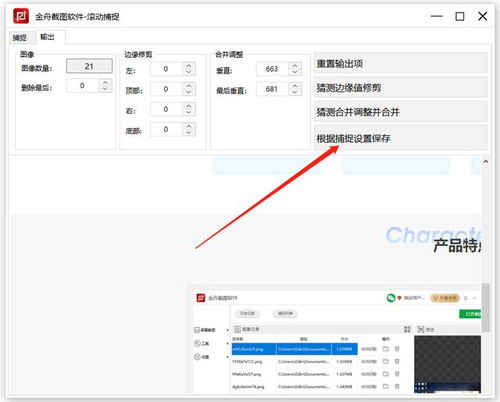Increase the 最后垂直 value
Image resolution: width=500 pixels, height=402 pixels.
pos(295,86)
